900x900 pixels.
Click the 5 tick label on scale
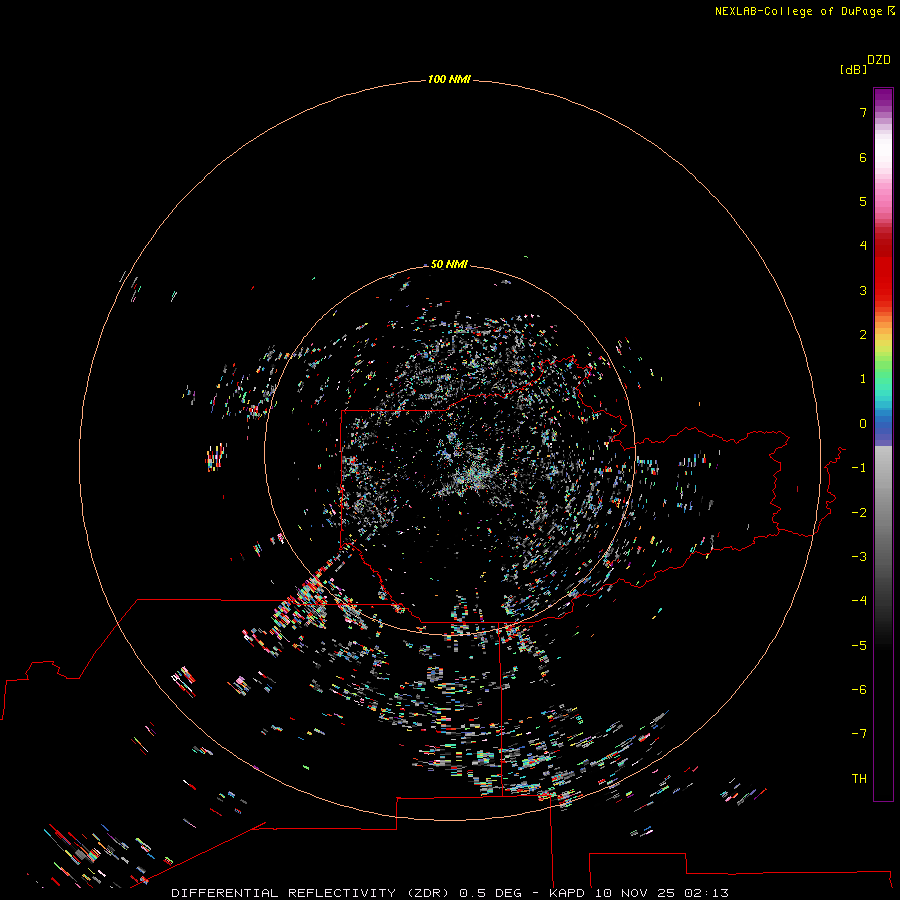click(863, 201)
